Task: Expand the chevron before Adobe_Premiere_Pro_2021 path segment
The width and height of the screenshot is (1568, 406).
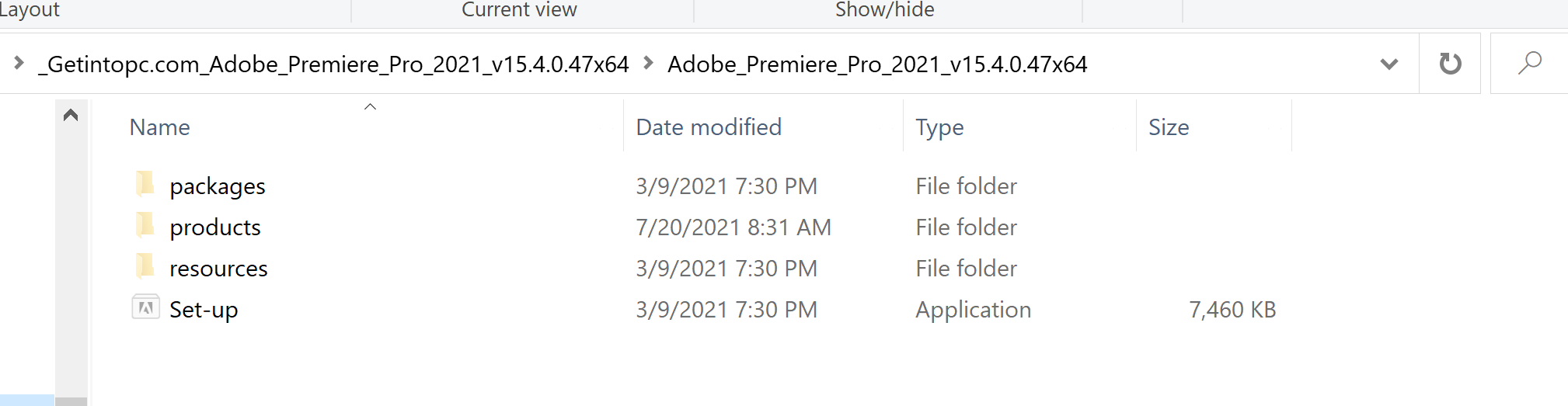Action: click(x=648, y=63)
